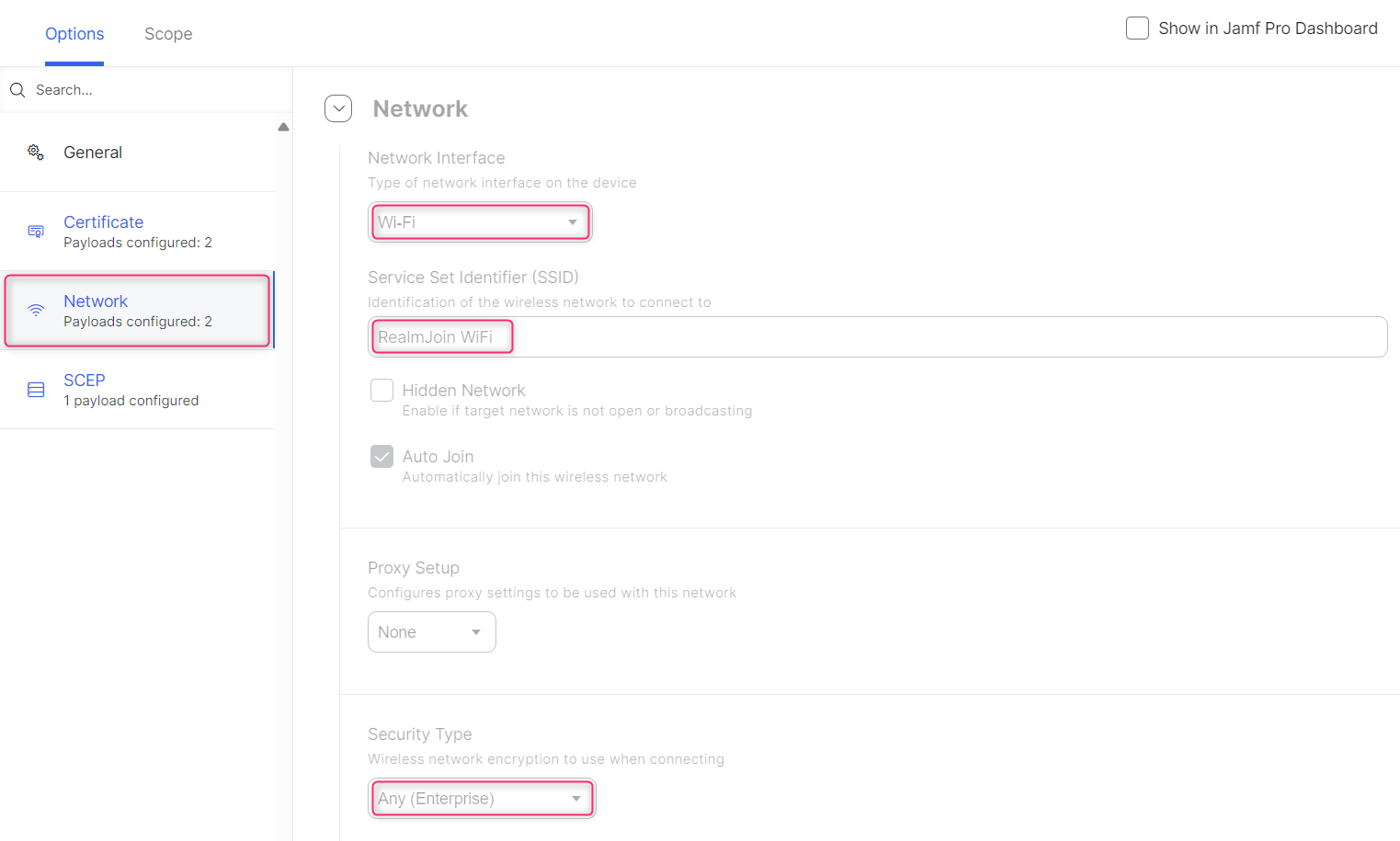This screenshot has height=841, width=1400.
Task: Click the Network Wi-Fi icon
Action: click(x=36, y=311)
